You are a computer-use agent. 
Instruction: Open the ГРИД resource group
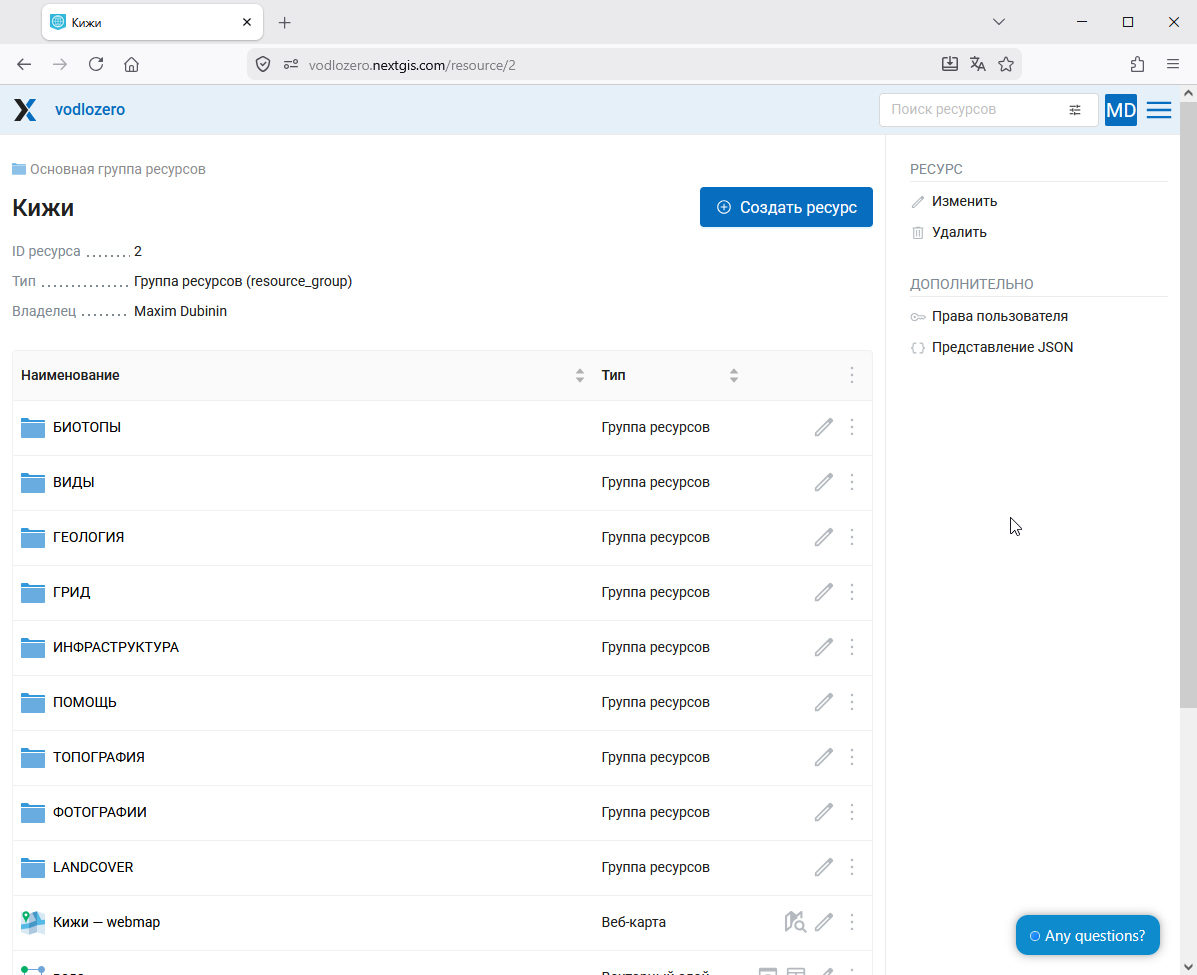72,592
